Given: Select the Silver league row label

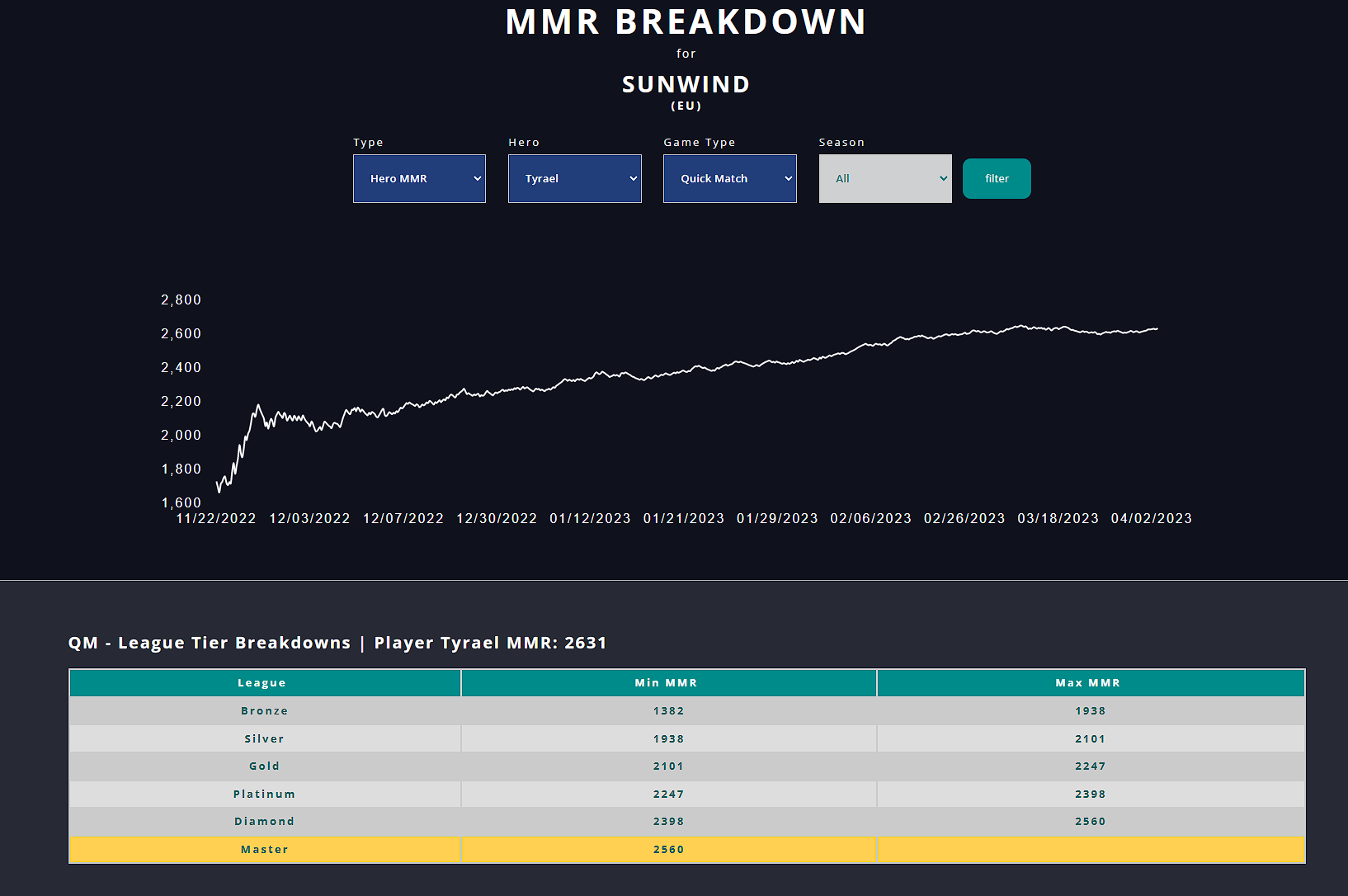Looking at the screenshot, I should (x=265, y=739).
